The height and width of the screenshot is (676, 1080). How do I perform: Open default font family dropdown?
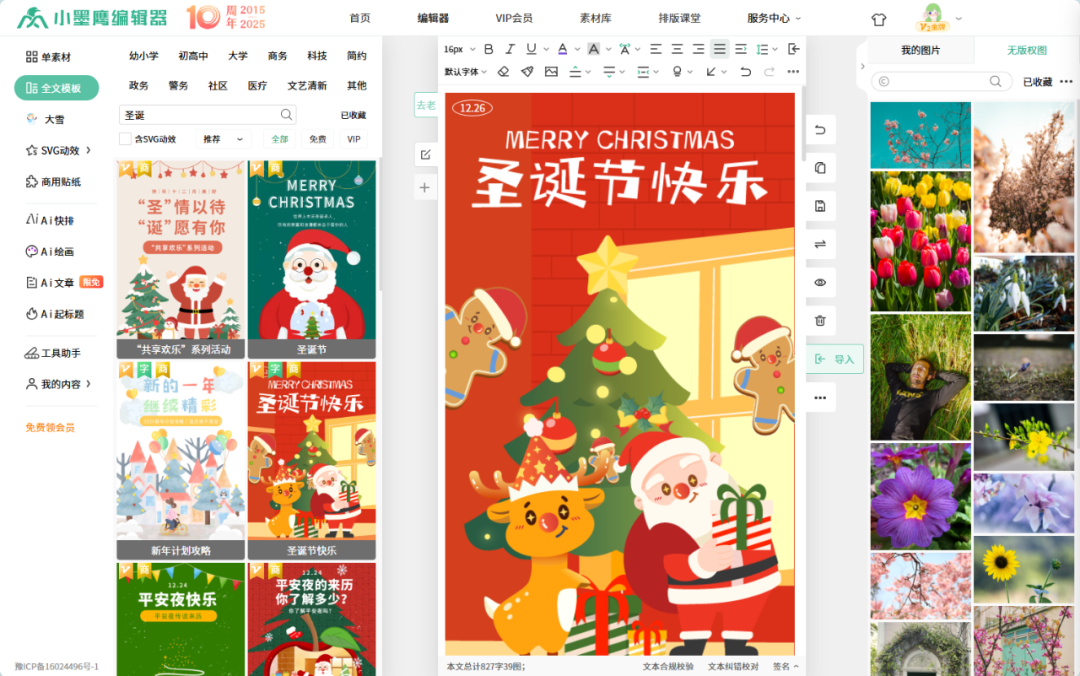click(466, 72)
